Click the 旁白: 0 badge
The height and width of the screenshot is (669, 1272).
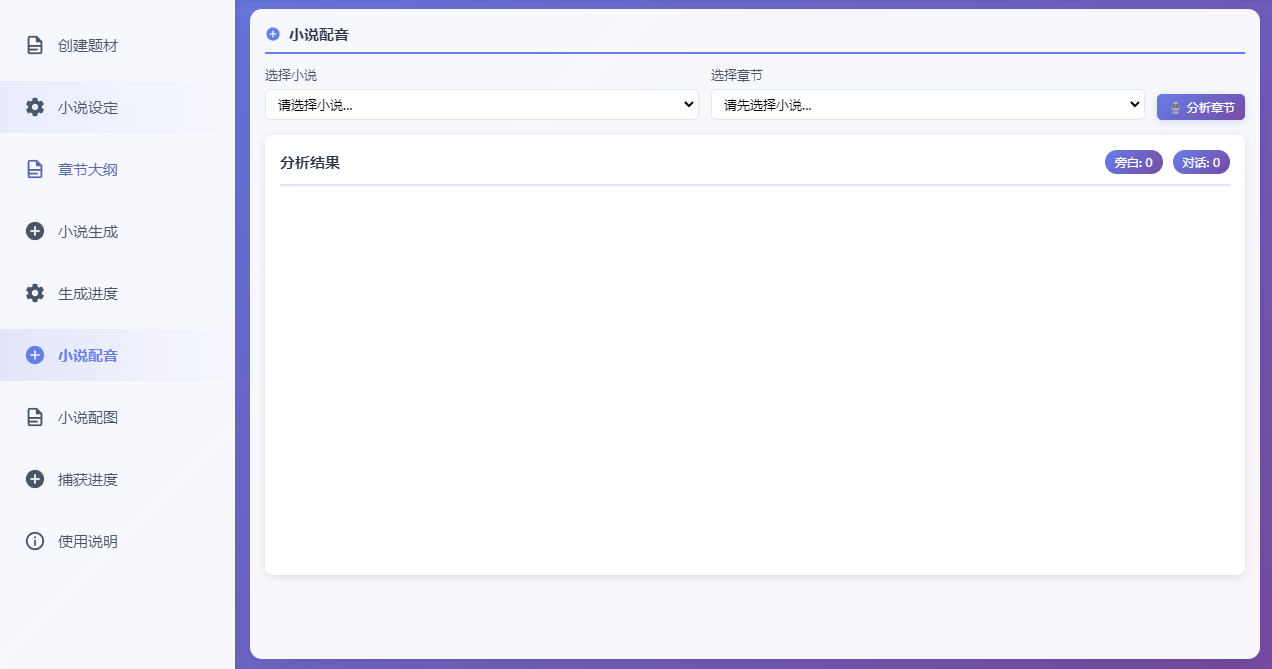tap(1133, 162)
